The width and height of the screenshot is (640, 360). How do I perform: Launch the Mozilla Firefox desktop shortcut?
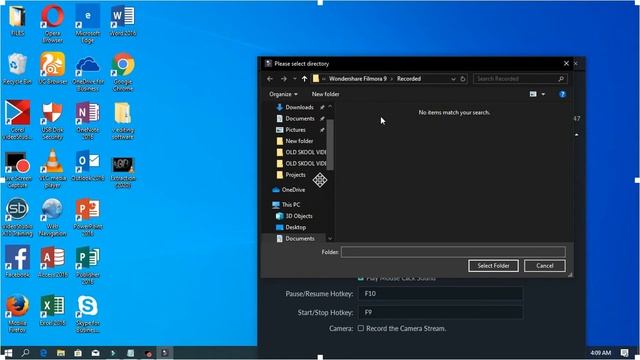[17, 313]
